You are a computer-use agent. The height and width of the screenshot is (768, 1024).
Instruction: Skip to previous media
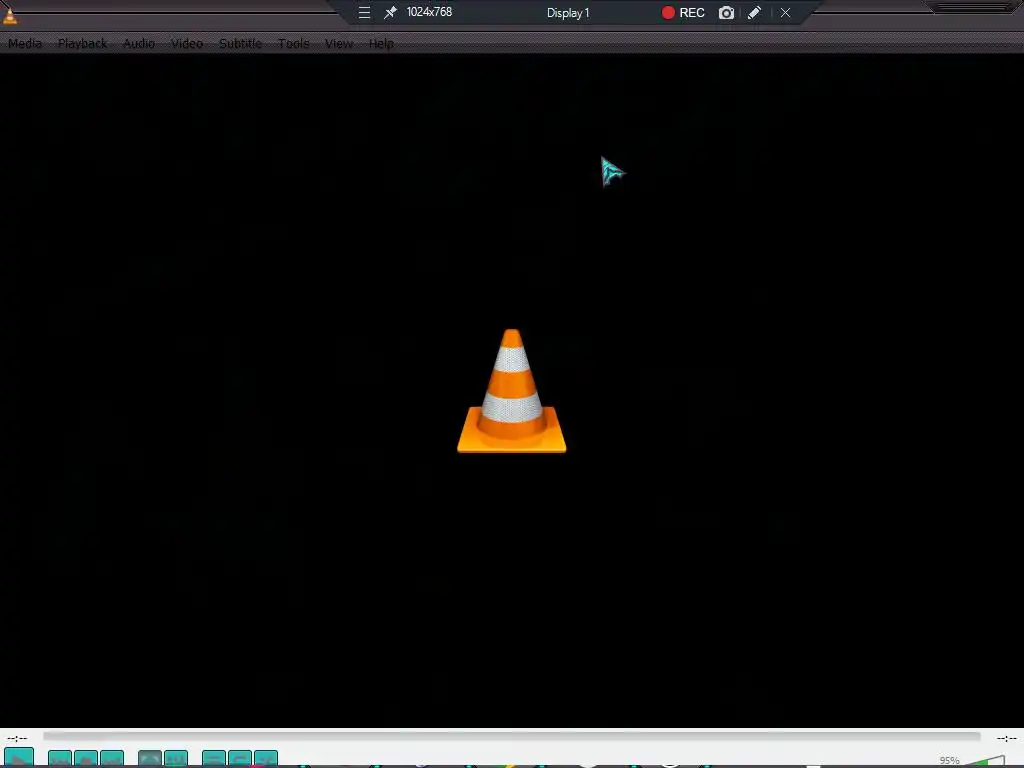click(x=59, y=759)
